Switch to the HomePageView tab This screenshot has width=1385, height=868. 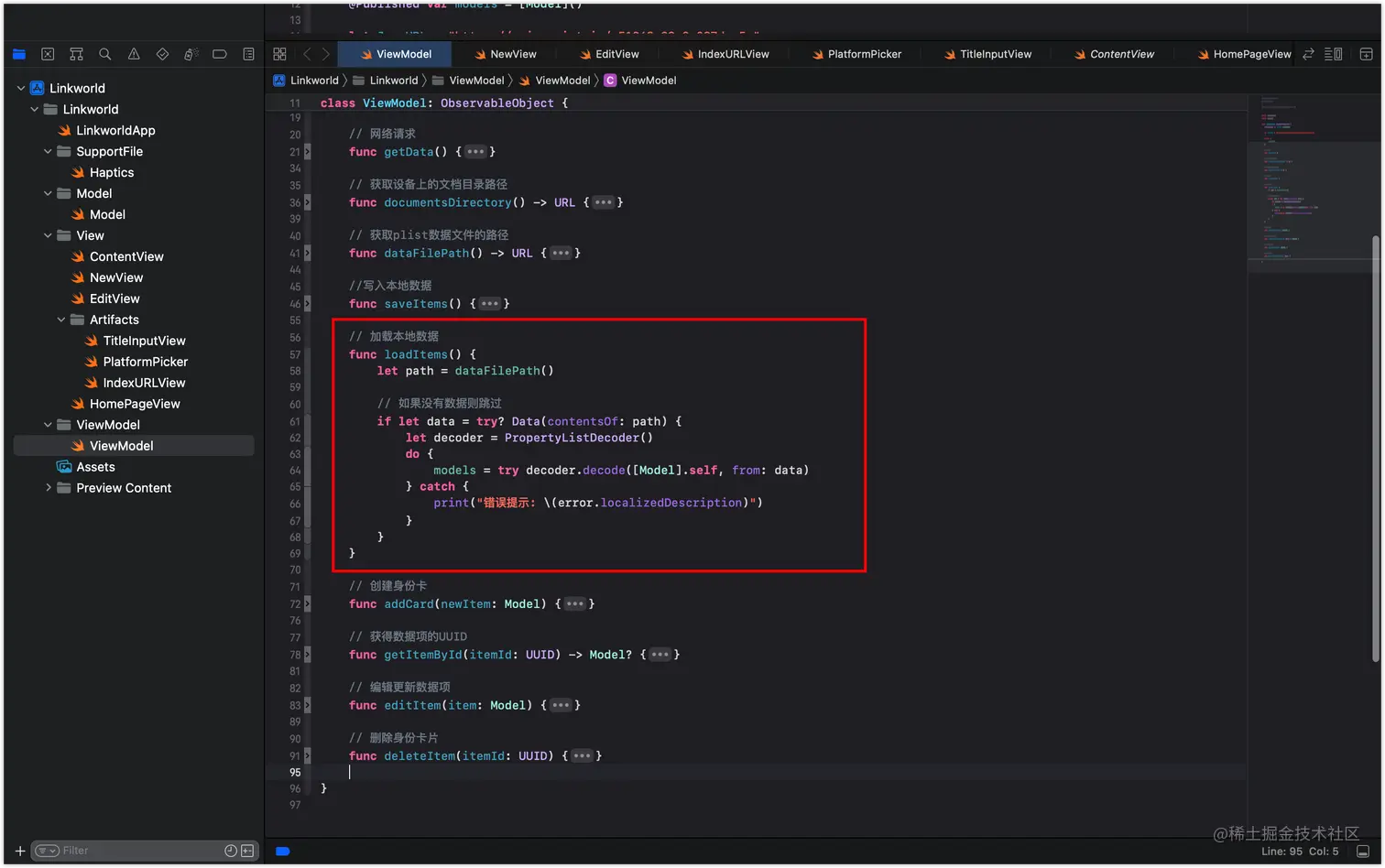coord(1244,54)
